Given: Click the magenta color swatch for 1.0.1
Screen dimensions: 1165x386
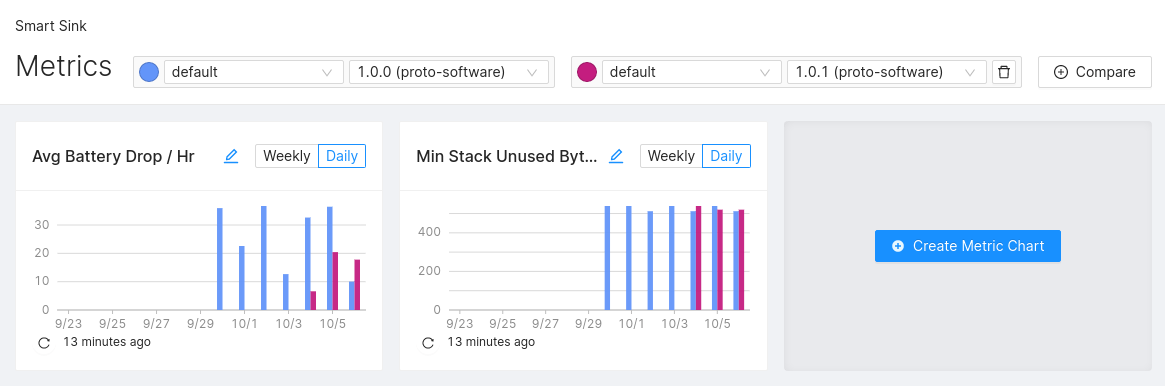Looking at the screenshot, I should click(587, 72).
